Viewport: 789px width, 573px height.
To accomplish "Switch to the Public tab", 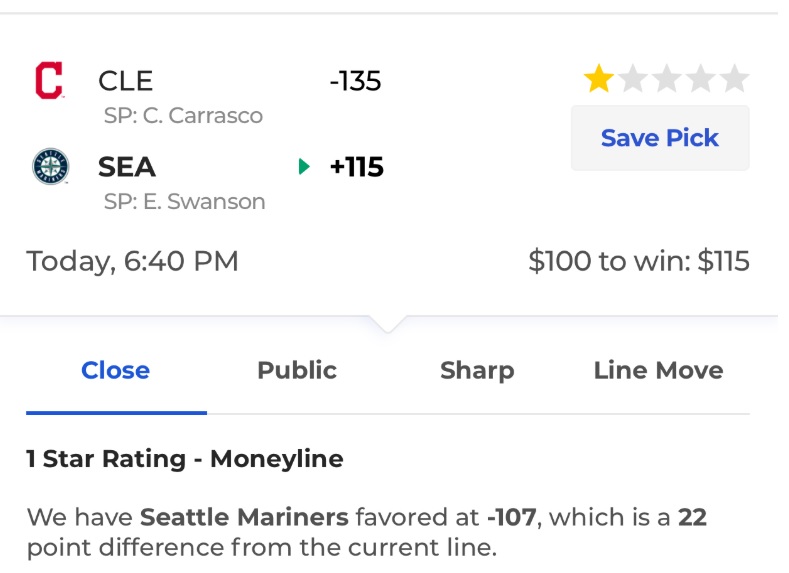I will coord(297,371).
